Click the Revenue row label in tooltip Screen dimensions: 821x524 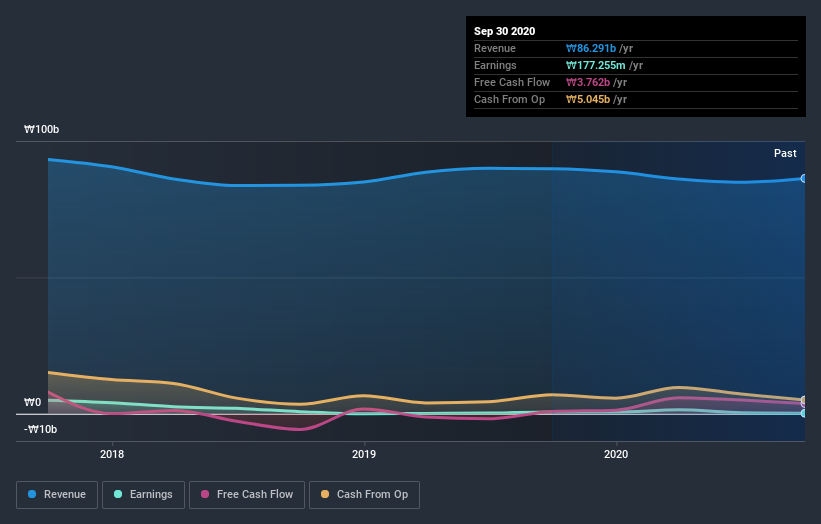pyautogui.click(x=495, y=48)
